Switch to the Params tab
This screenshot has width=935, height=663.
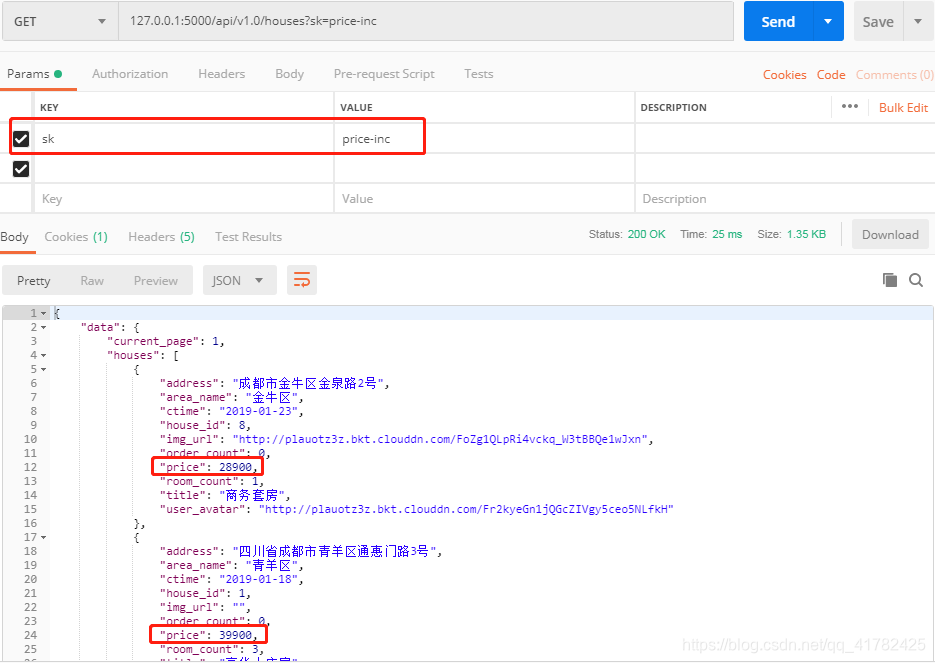[35, 74]
